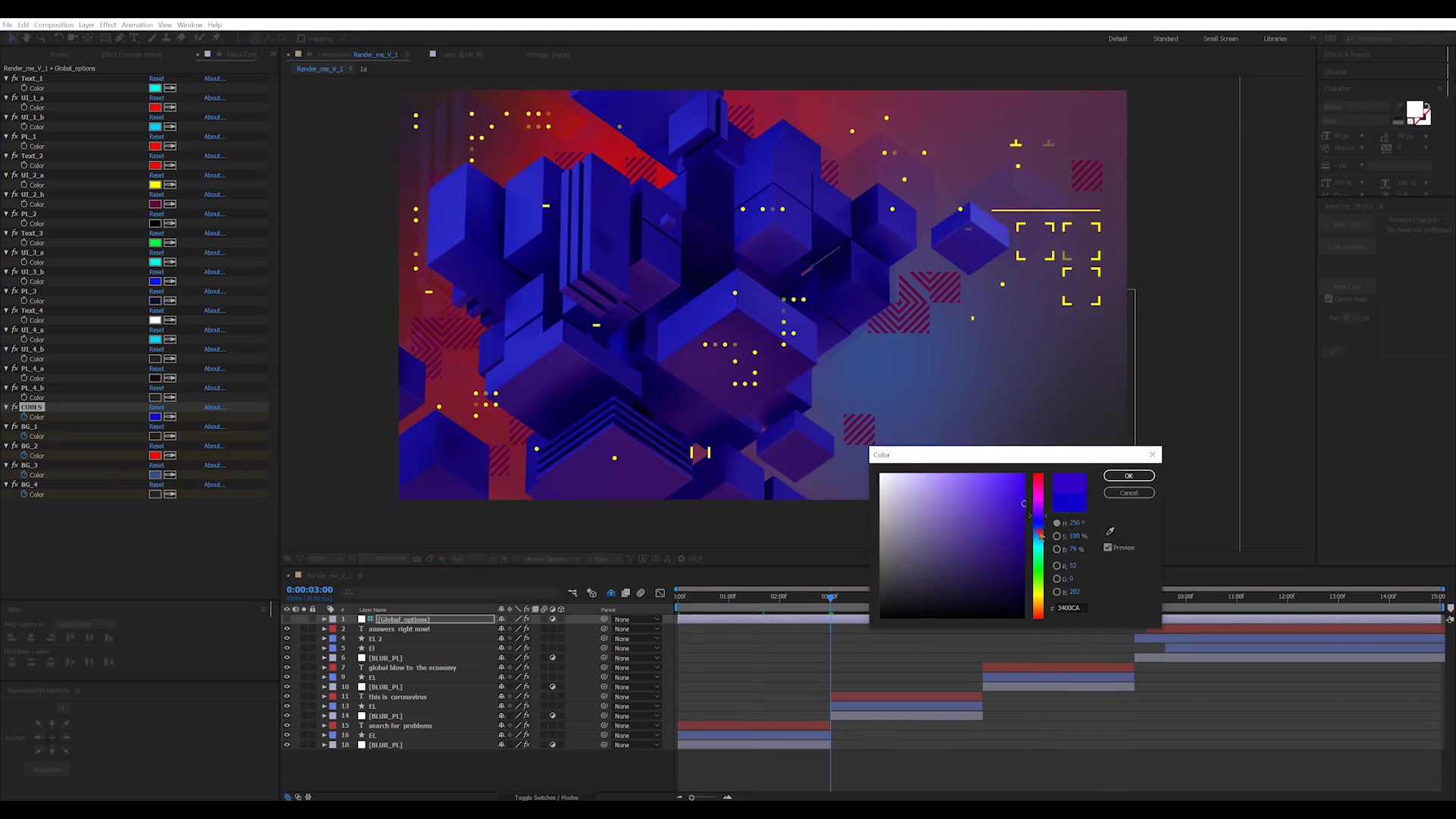Screen dimensions: 1456x819
Task: Click parent pick whip of answers right now!
Action: point(604,629)
